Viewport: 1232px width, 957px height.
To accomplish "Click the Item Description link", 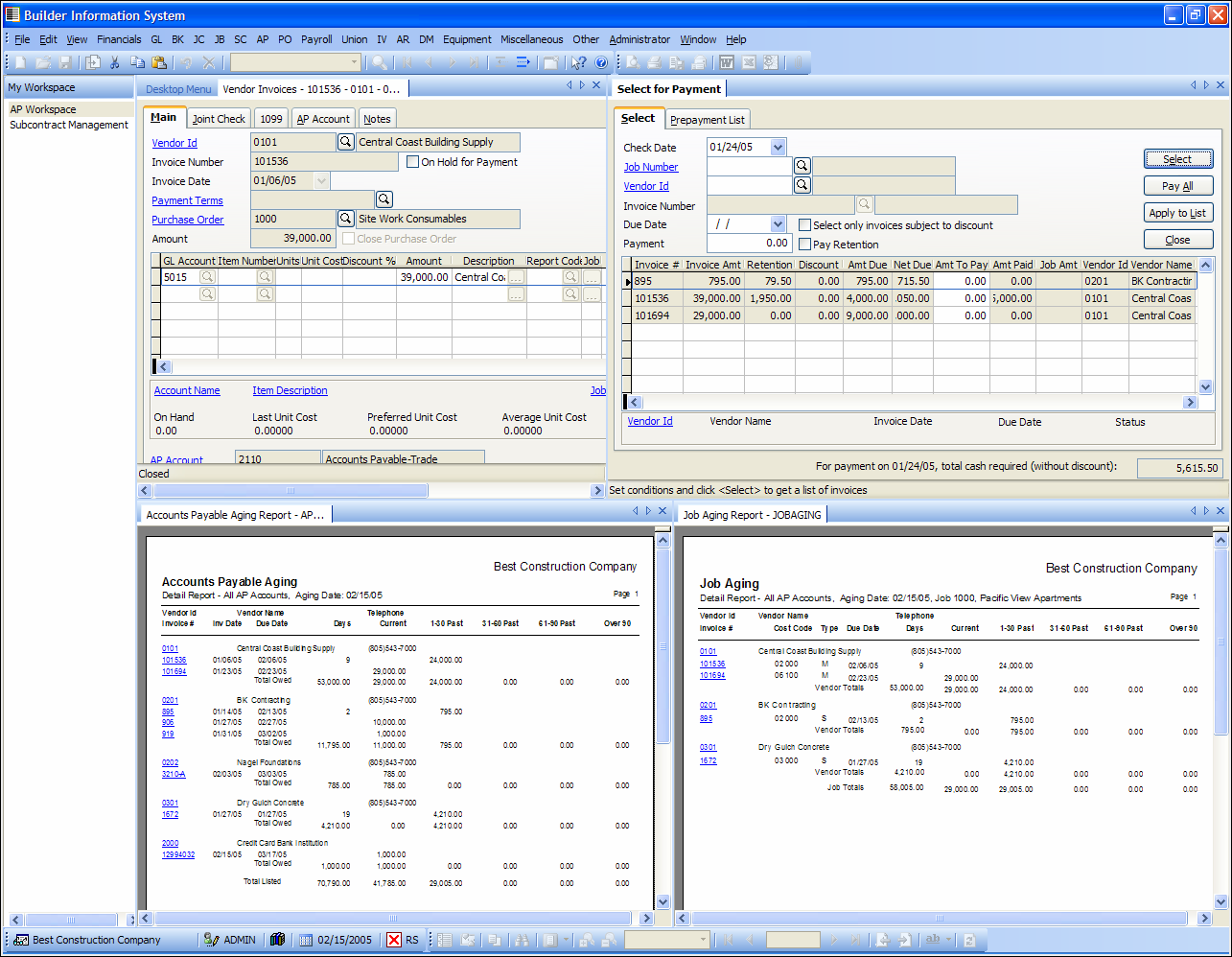I will pos(290,390).
